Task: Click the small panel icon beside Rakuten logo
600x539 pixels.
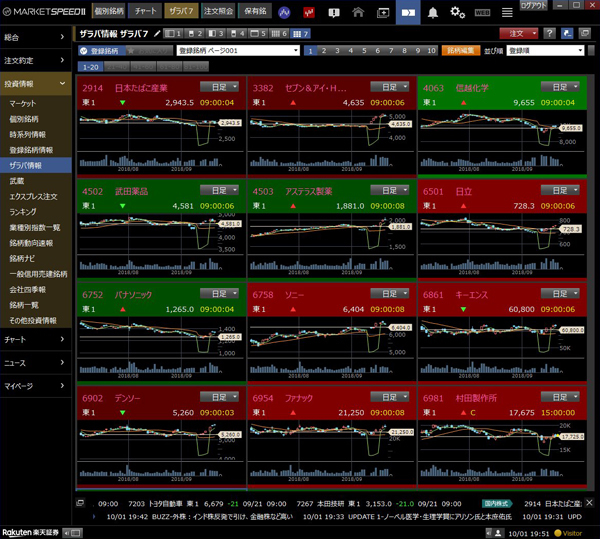Action: (x=73, y=532)
